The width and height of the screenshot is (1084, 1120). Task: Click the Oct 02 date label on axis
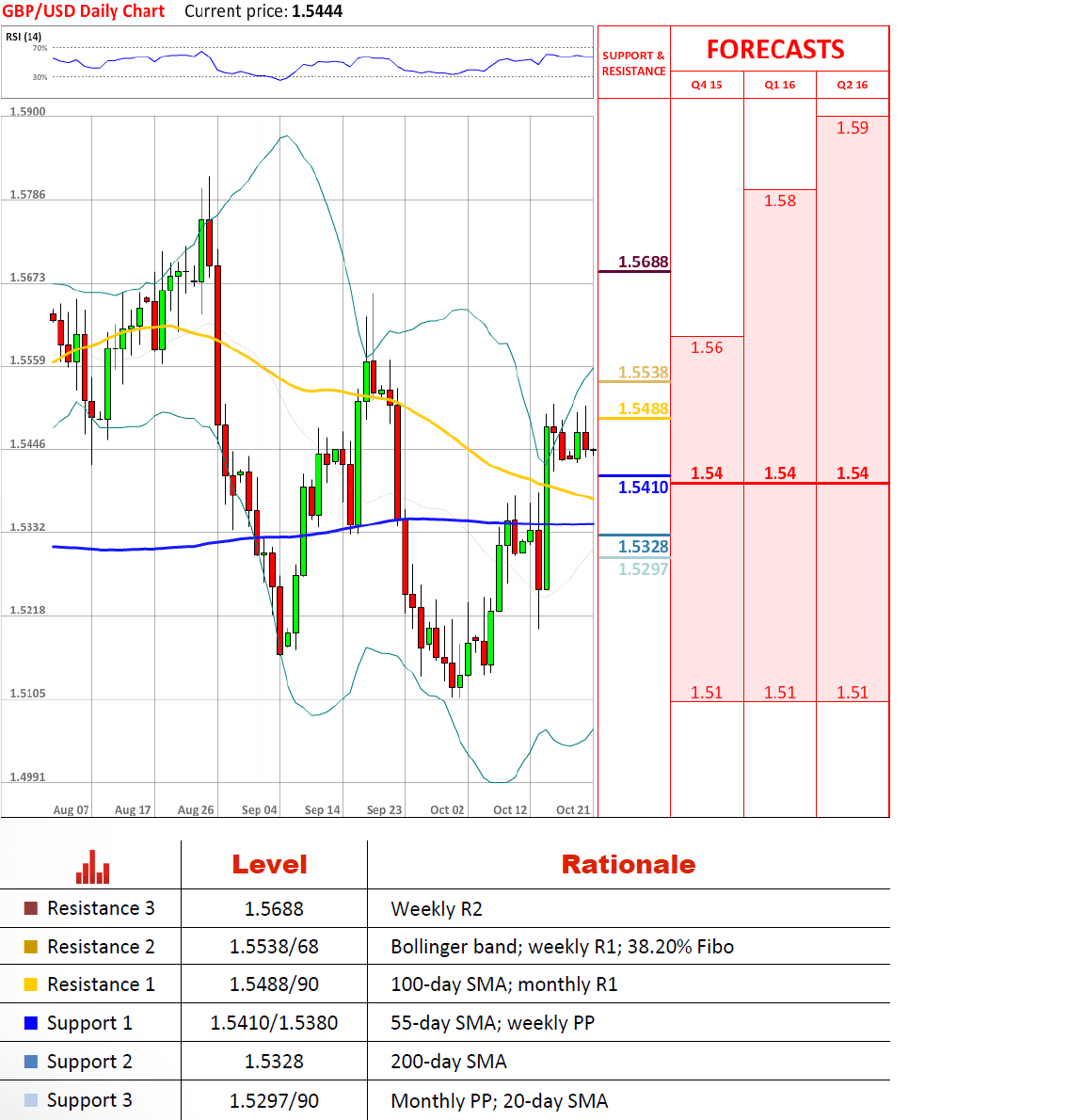(x=447, y=810)
